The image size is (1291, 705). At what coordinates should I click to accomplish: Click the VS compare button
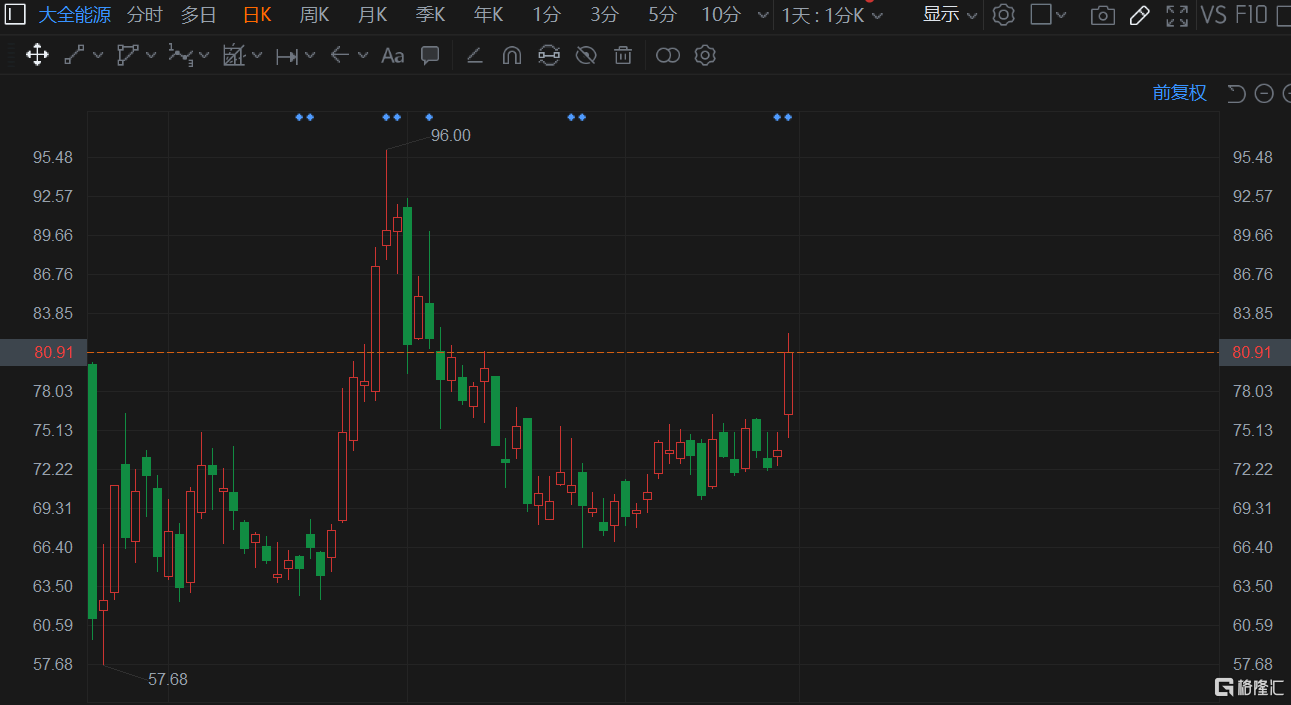click(1213, 15)
